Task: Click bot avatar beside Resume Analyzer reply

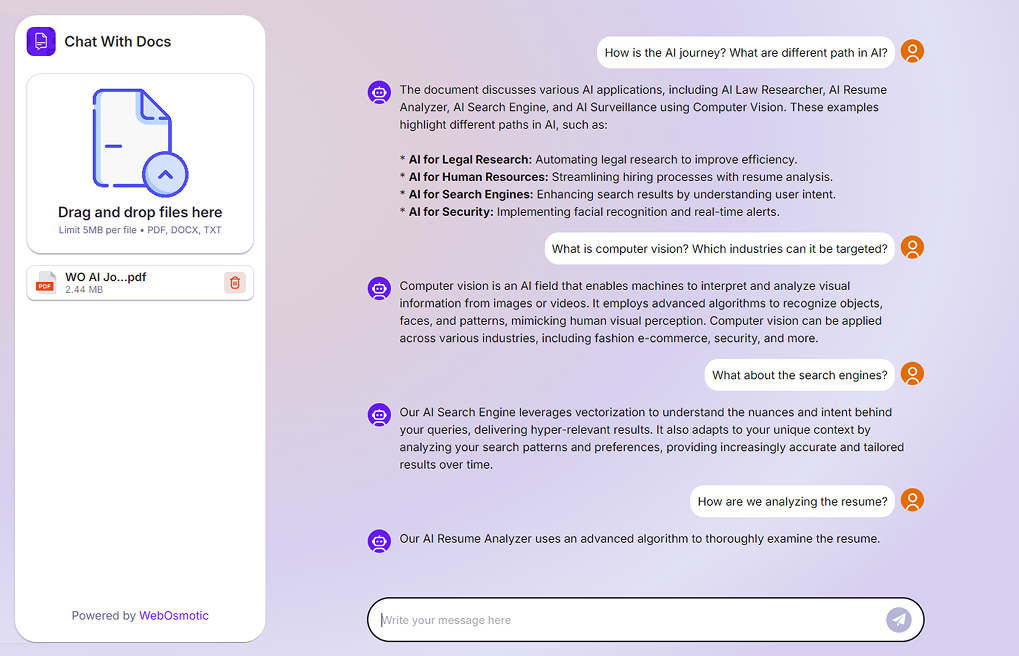Action: (x=379, y=541)
